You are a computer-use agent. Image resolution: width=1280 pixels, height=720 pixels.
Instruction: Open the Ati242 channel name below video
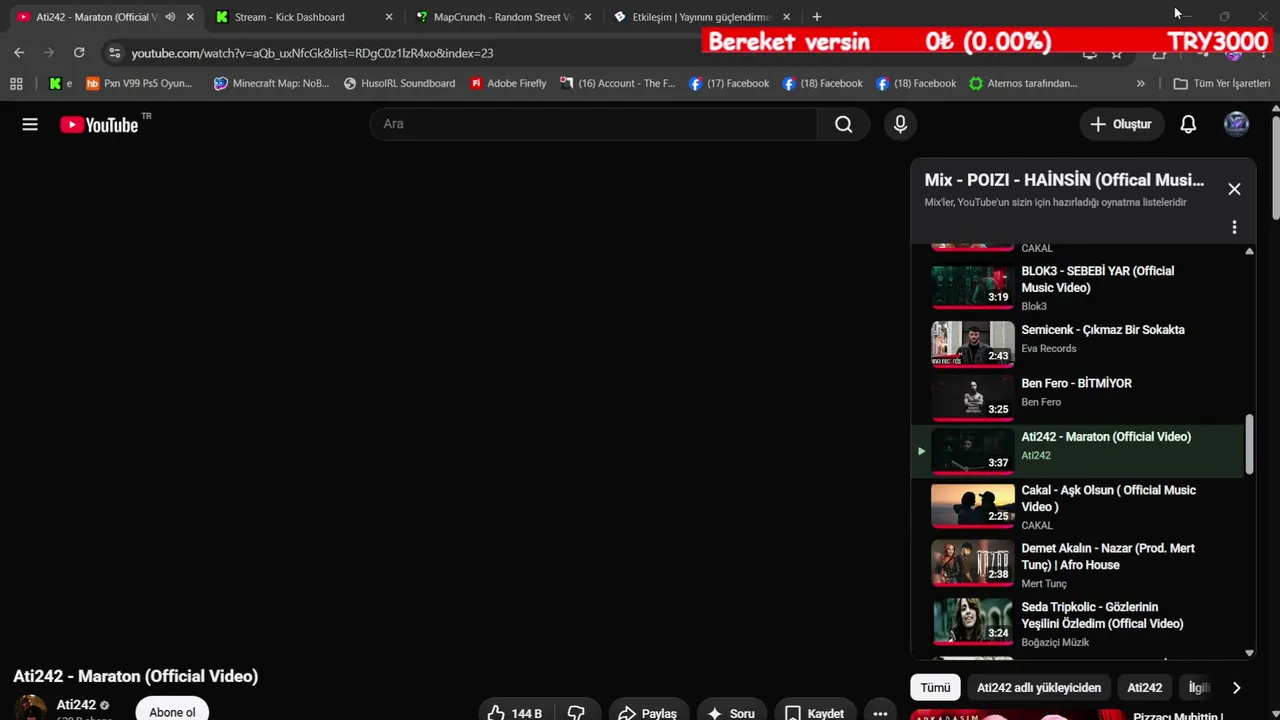click(x=76, y=705)
